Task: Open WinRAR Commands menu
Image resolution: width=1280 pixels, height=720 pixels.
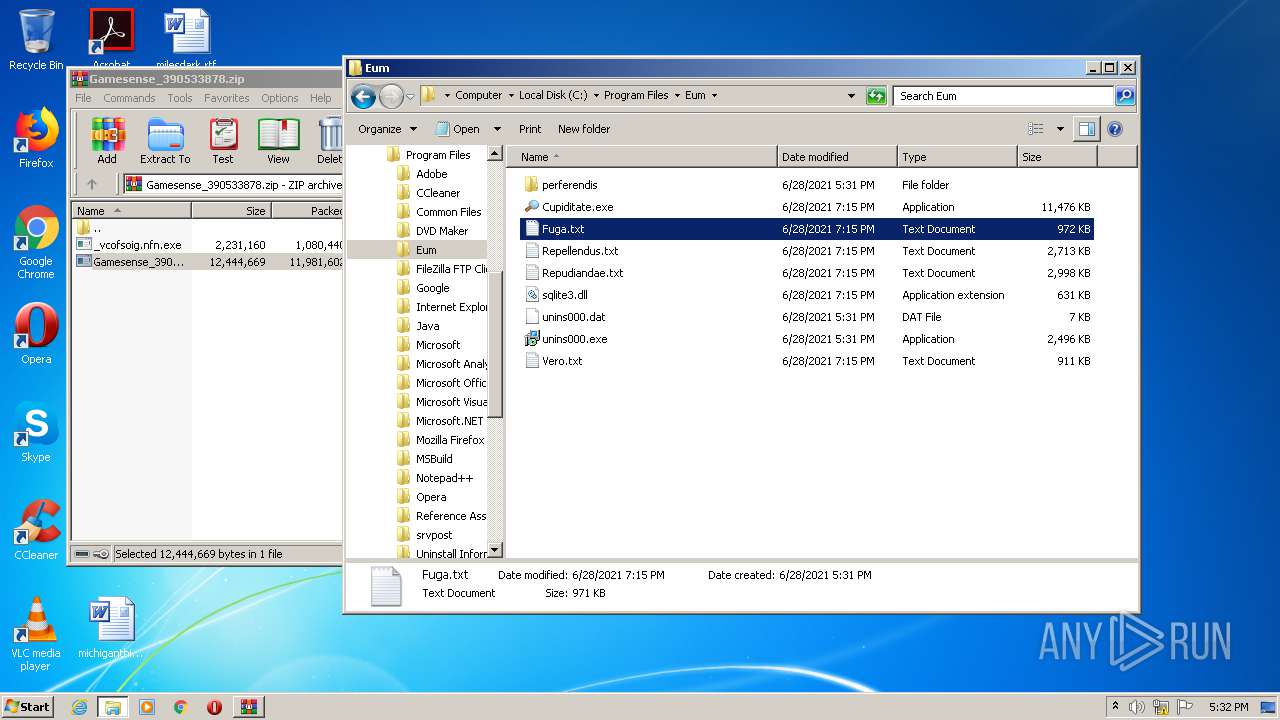Action: click(129, 98)
